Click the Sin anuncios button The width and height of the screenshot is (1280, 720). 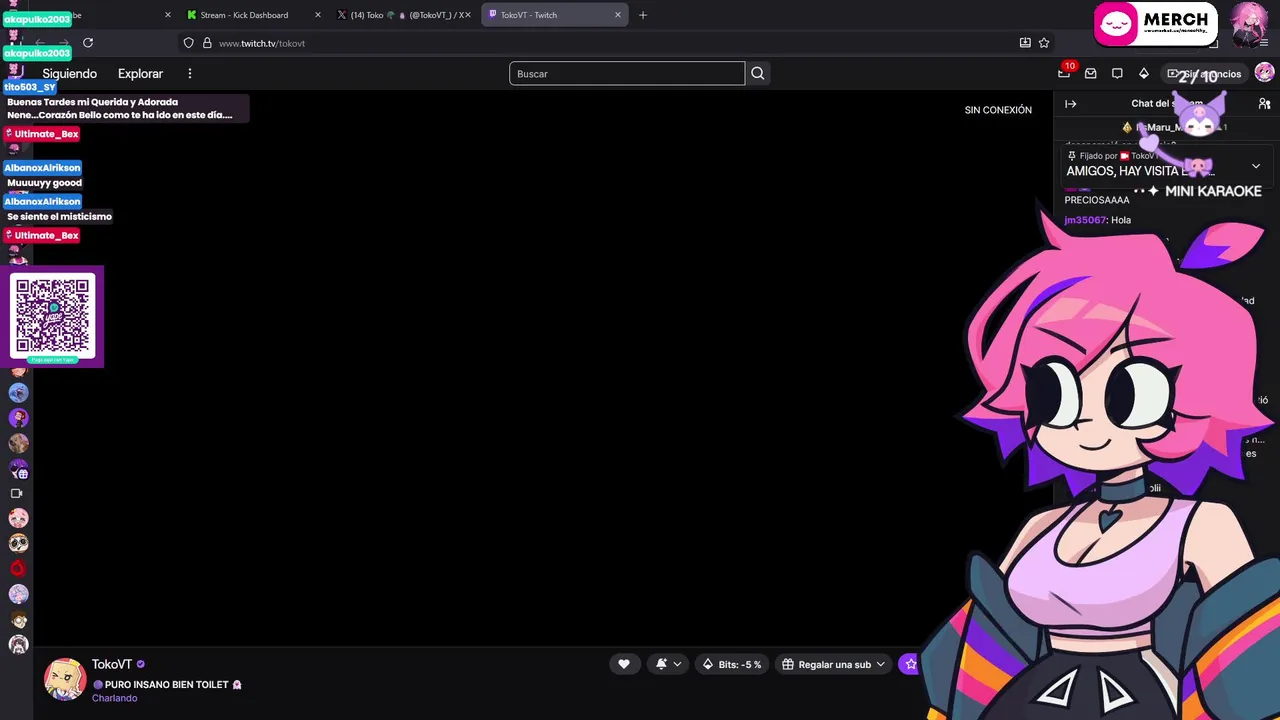1205,73
